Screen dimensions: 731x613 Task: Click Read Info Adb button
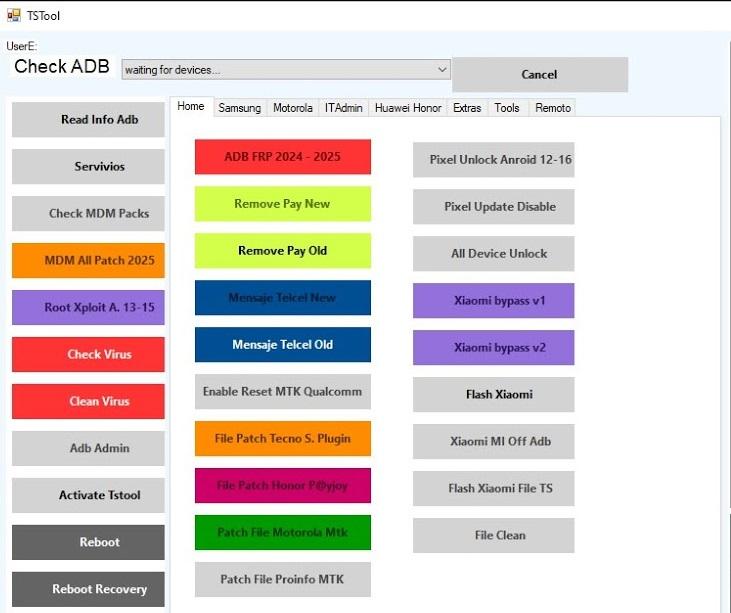88,120
